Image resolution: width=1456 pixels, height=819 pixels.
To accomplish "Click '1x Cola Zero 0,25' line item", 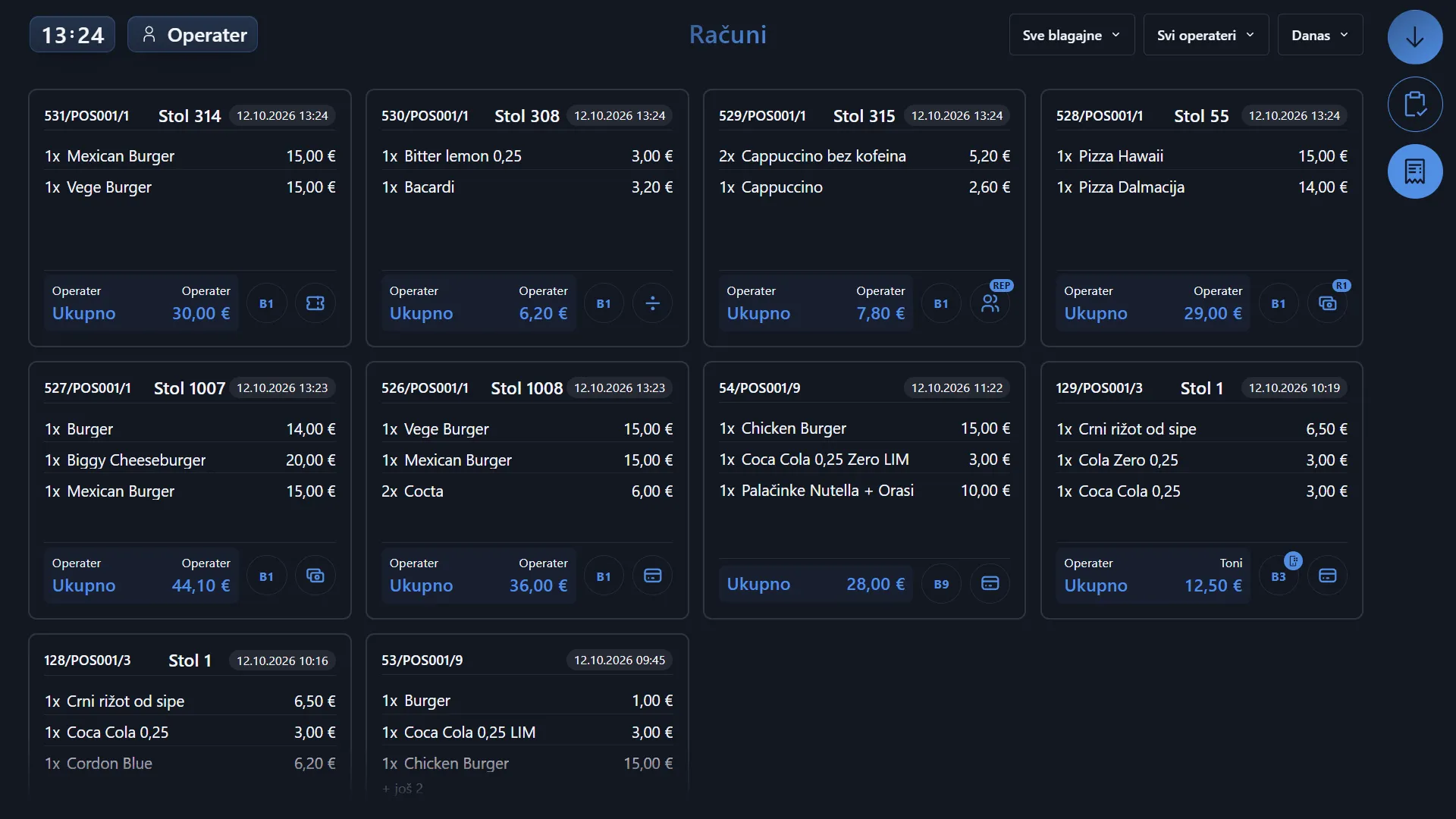I will pos(1202,460).
